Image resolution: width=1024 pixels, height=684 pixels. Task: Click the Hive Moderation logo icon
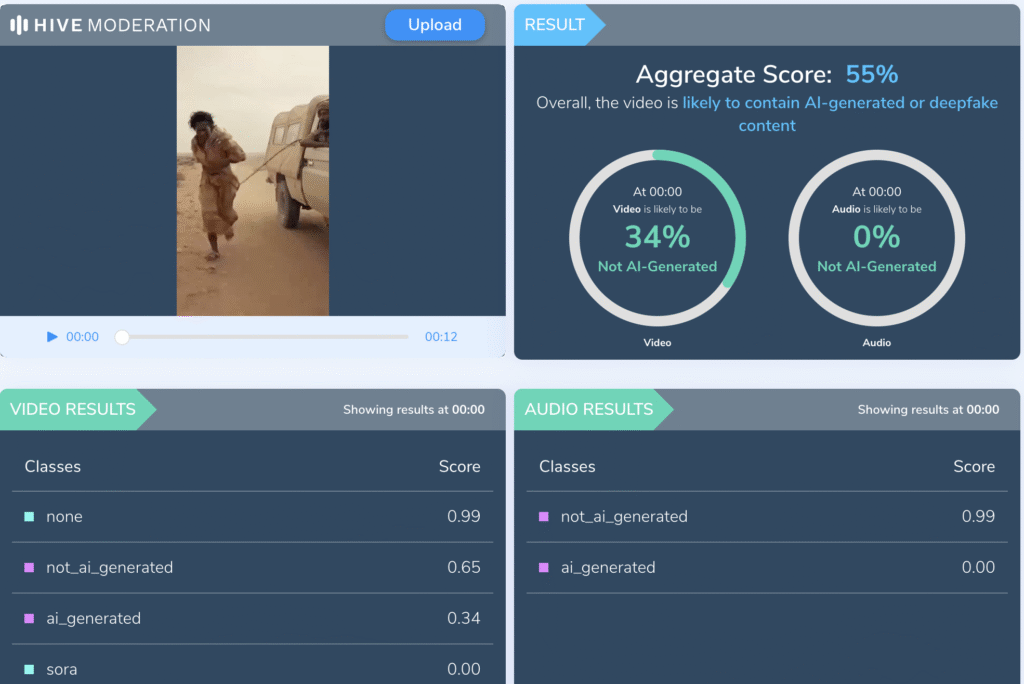click(18, 25)
